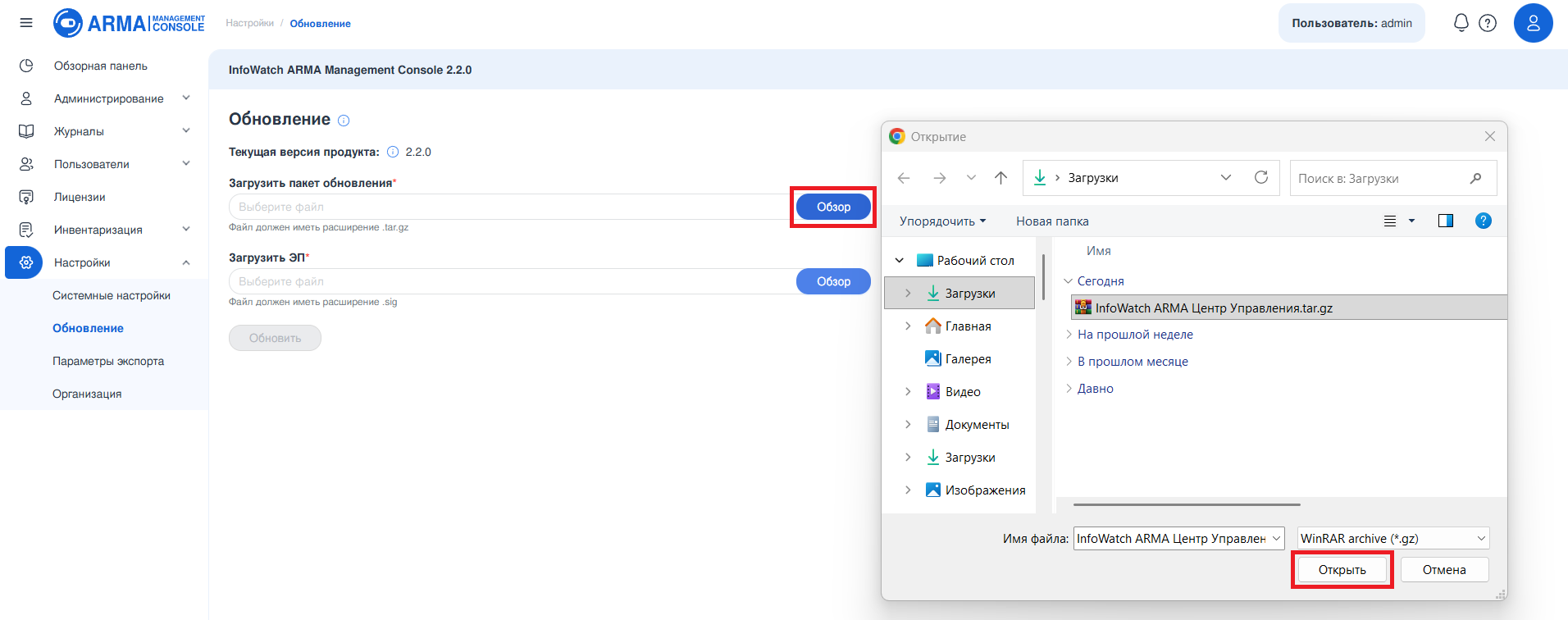Open the address bar path dropdown
Viewport: 1568px width, 620px height.
pos(1226,177)
